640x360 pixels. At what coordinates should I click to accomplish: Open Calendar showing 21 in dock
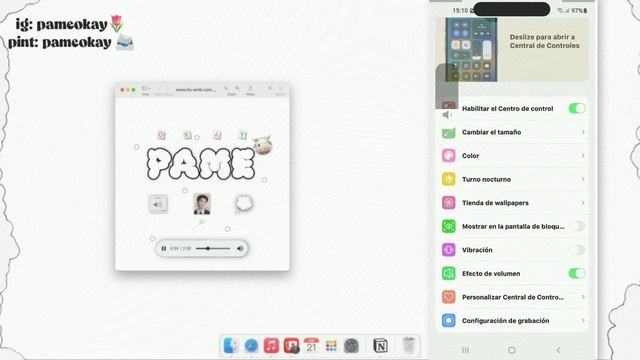(311, 346)
